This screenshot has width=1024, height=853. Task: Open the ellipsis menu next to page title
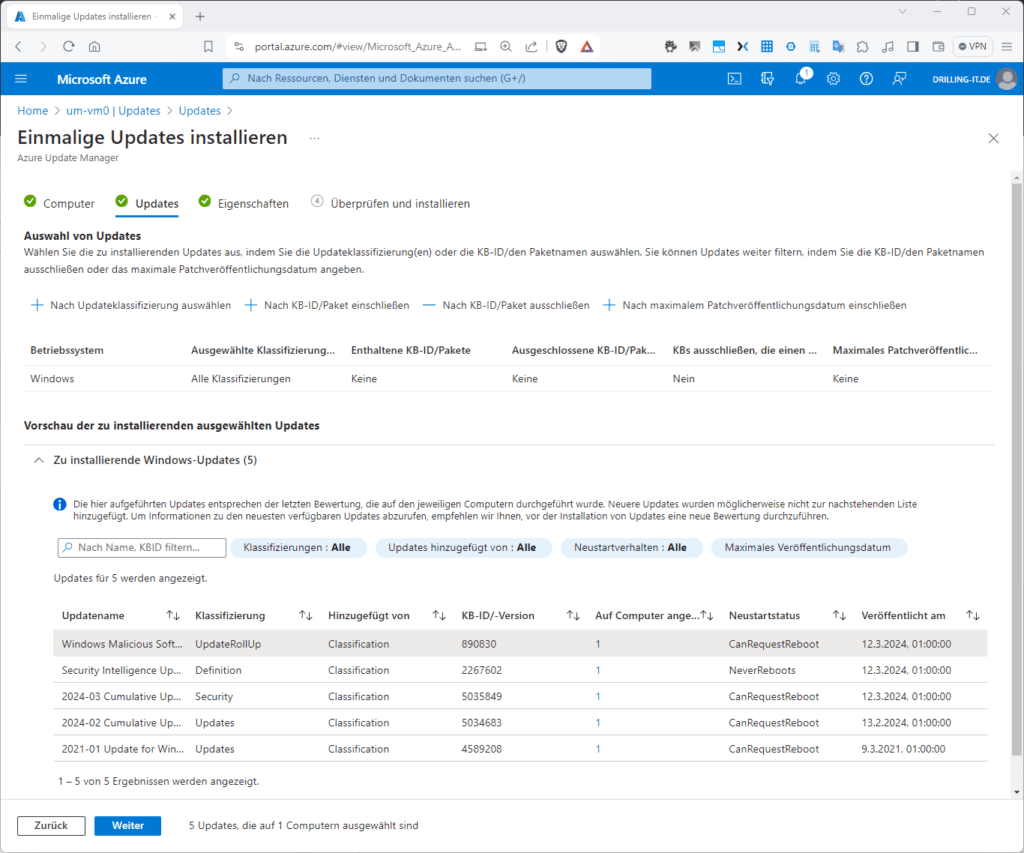[315, 138]
